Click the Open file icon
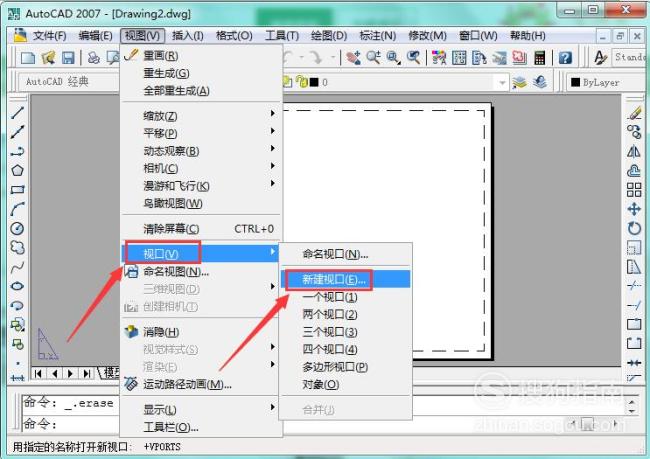 (x=48, y=58)
